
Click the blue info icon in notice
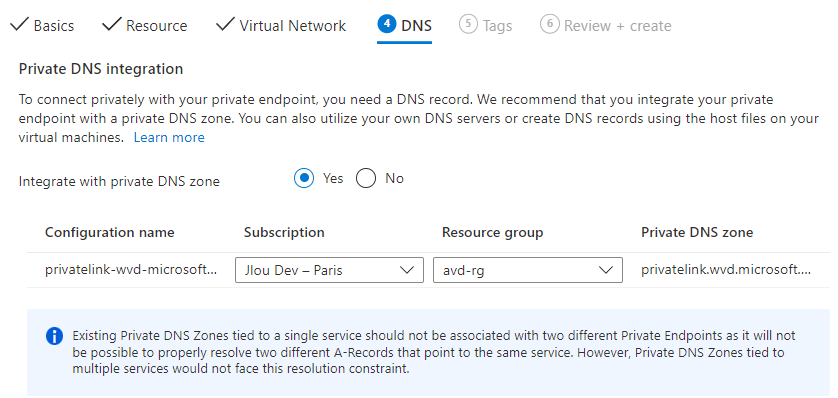pyautogui.click(x=54, y=336)
